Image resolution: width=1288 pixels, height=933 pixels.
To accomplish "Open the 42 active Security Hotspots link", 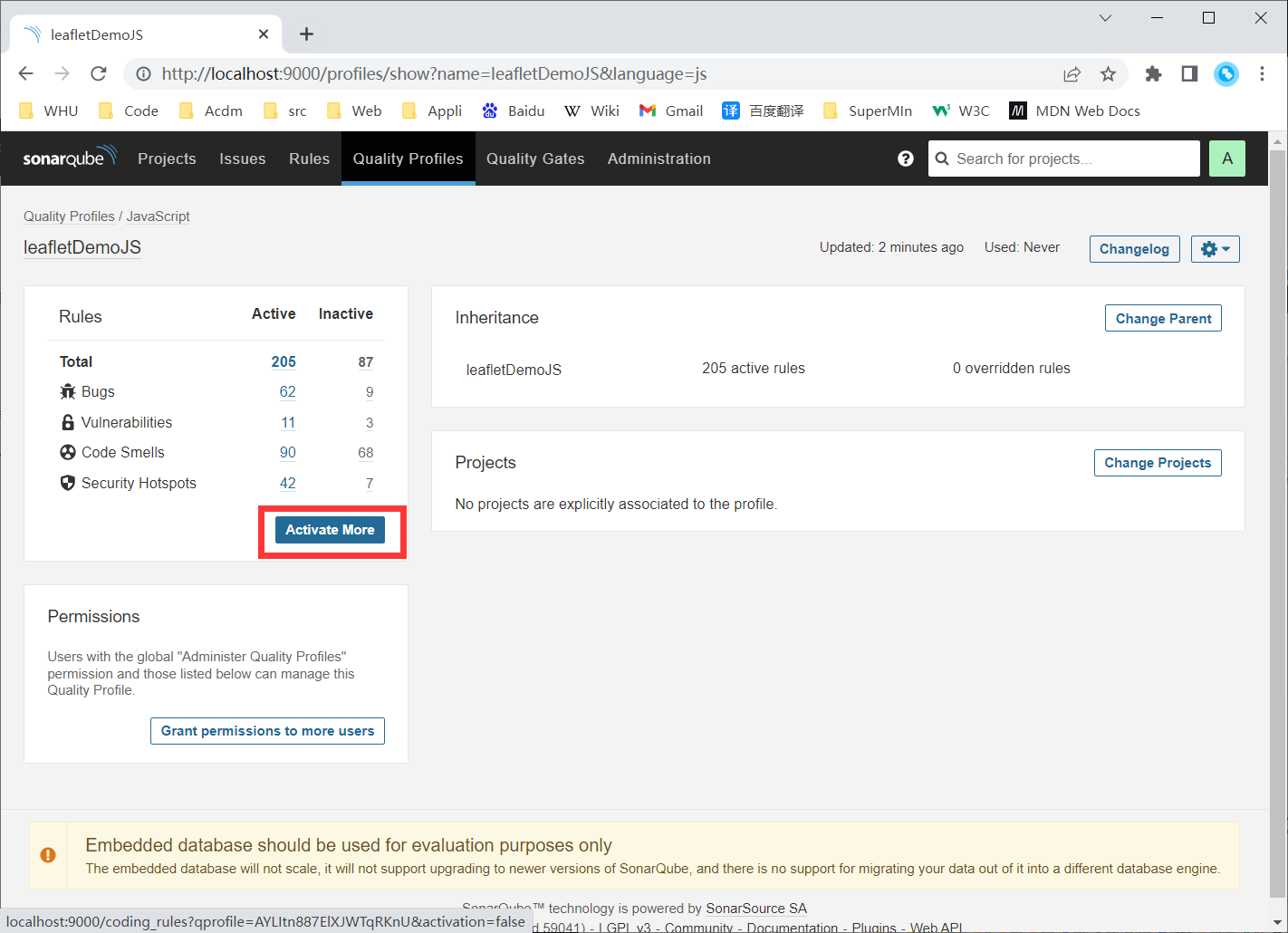I will click(288, 484).
